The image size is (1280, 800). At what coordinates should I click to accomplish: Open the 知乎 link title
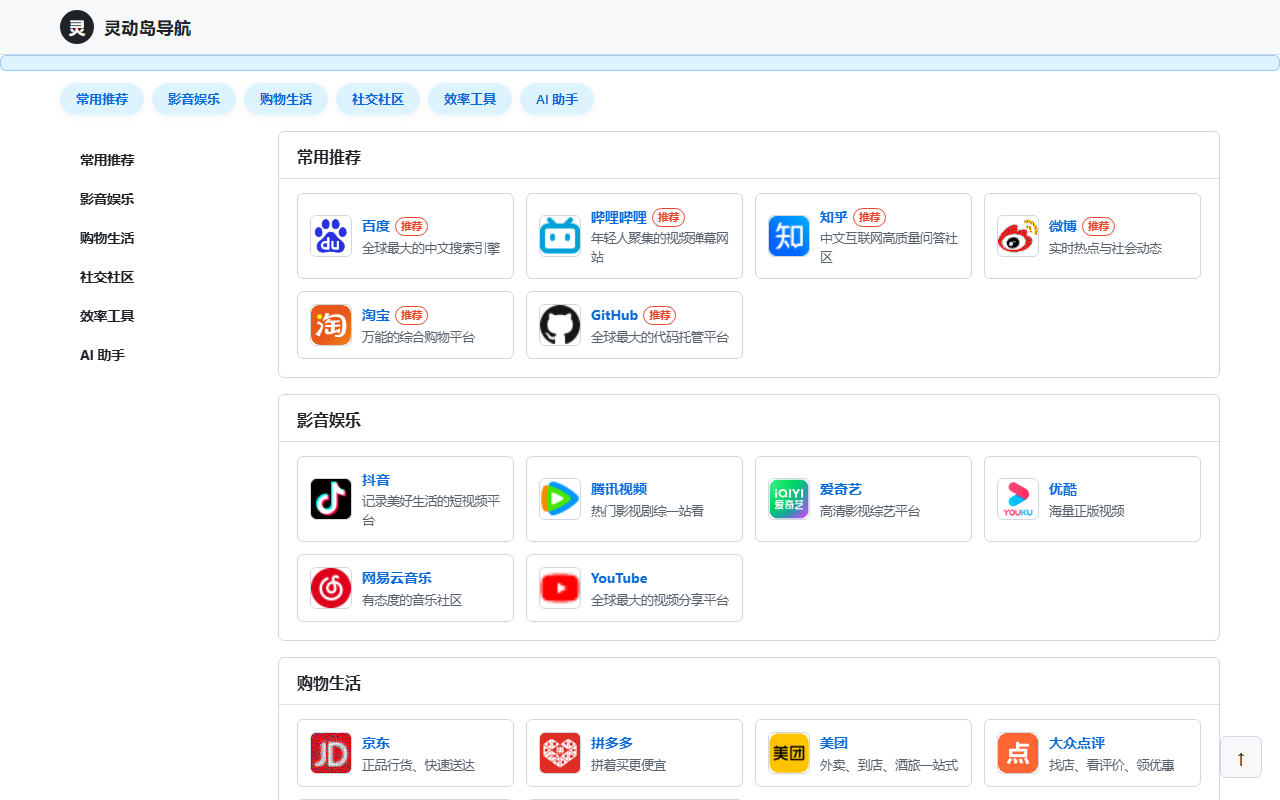tap(834, 217)
